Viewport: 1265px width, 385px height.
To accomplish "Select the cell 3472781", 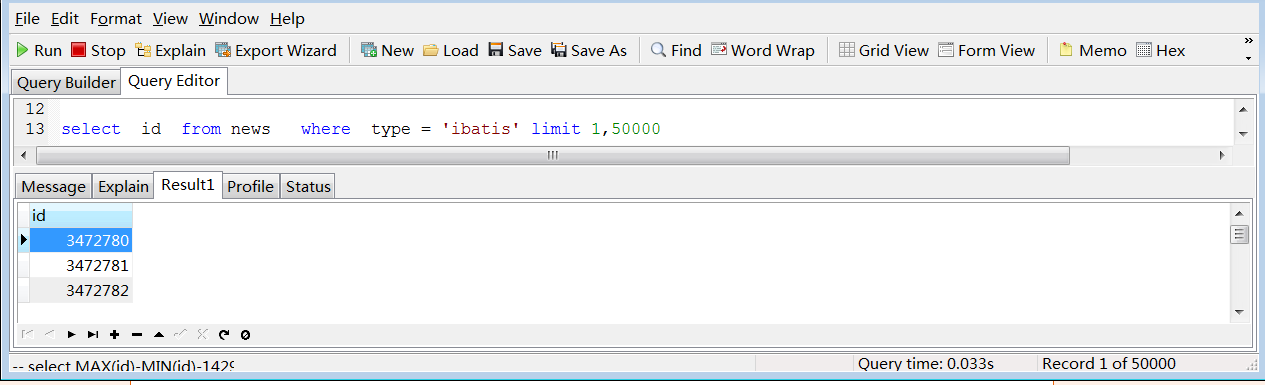I will (81, 266).
